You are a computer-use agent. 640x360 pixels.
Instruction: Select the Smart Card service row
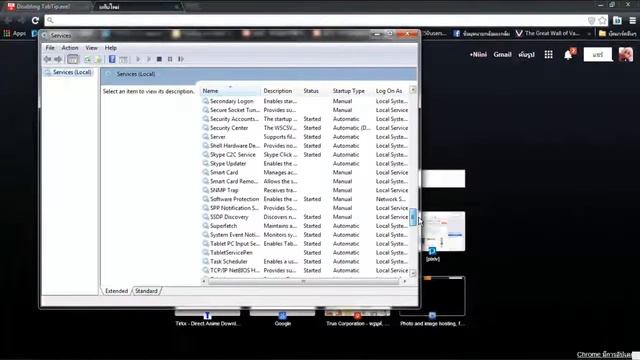point(305,172)
